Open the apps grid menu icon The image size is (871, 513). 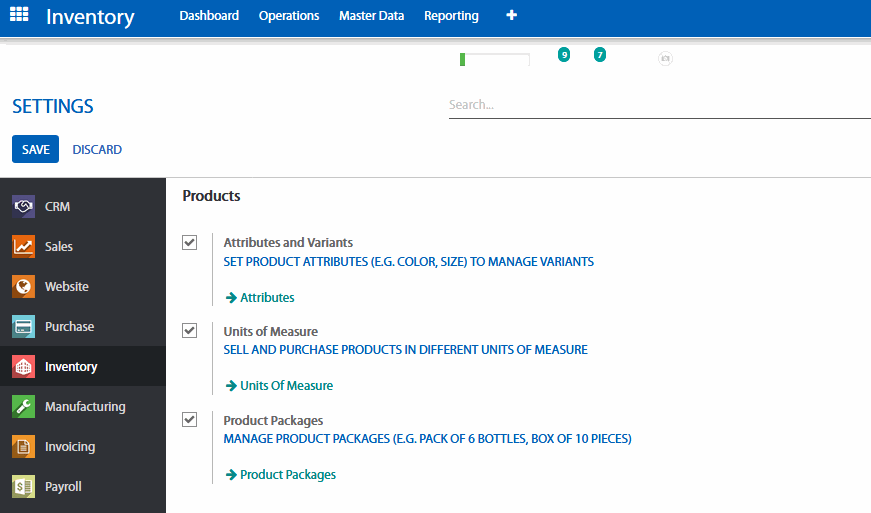(x=19, y=16)
